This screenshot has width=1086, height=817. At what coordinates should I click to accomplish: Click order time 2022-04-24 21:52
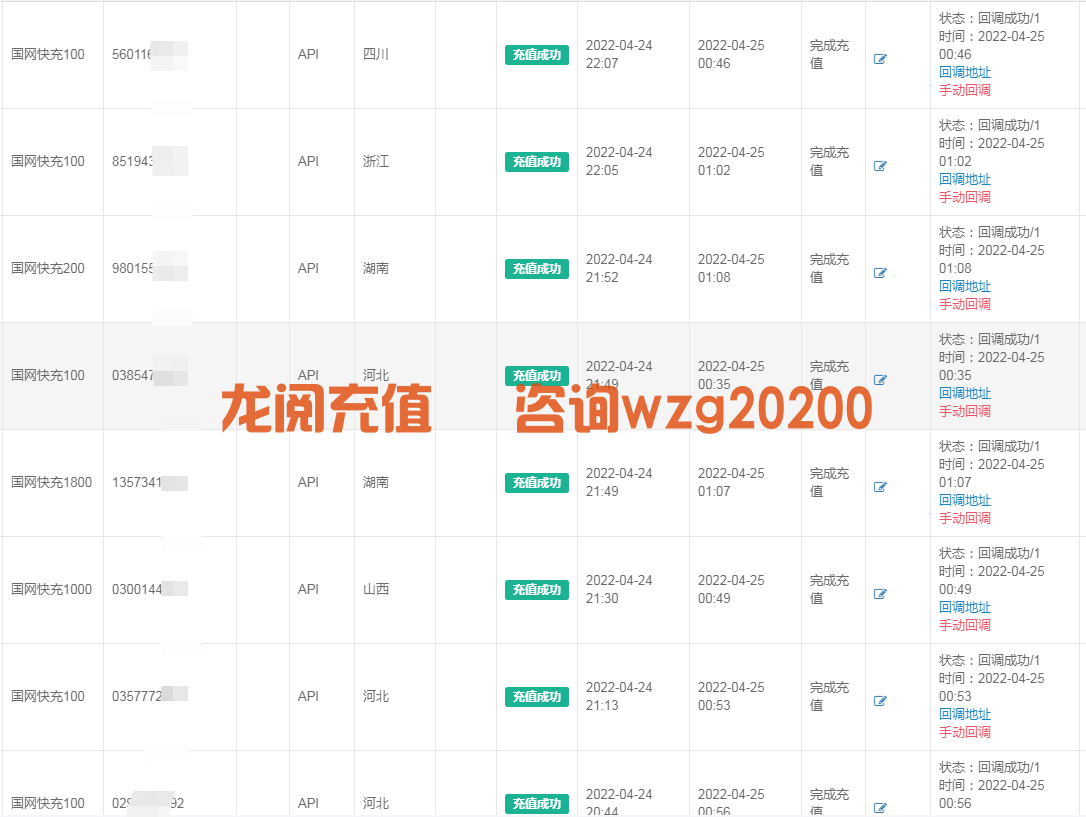(619, 268)
